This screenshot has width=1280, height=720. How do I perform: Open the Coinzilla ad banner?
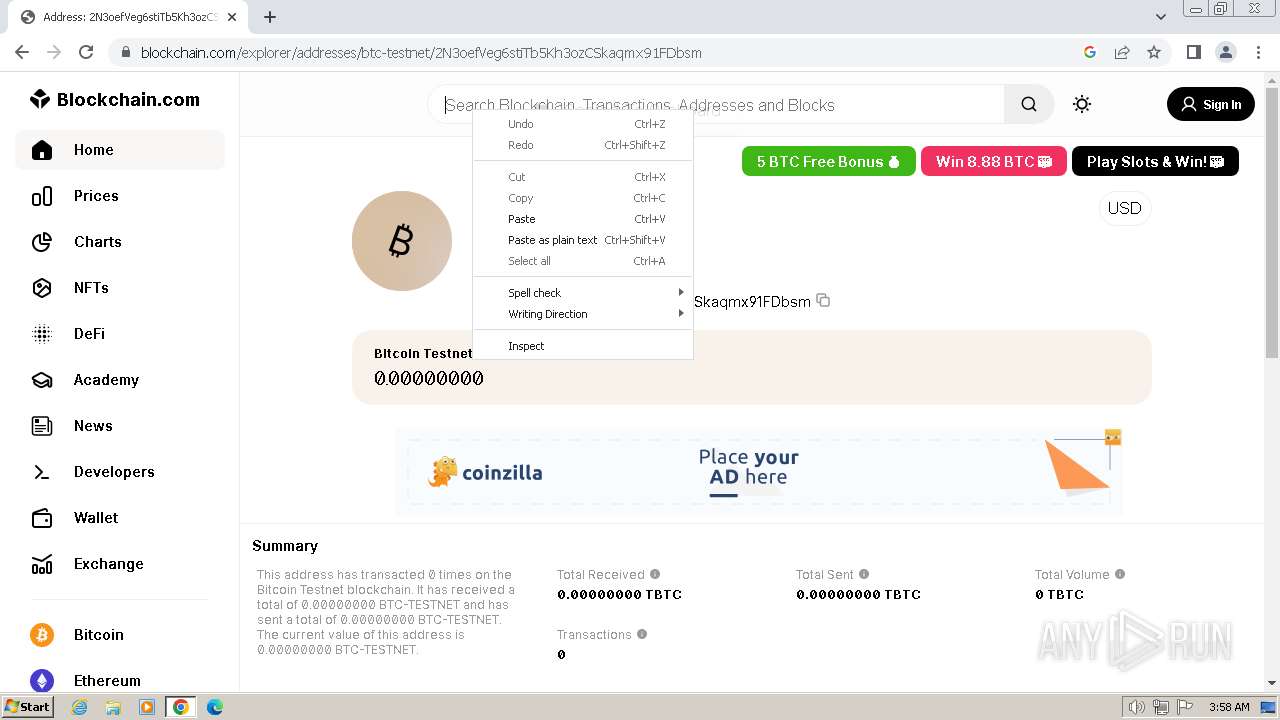click(x=759, y=471)
